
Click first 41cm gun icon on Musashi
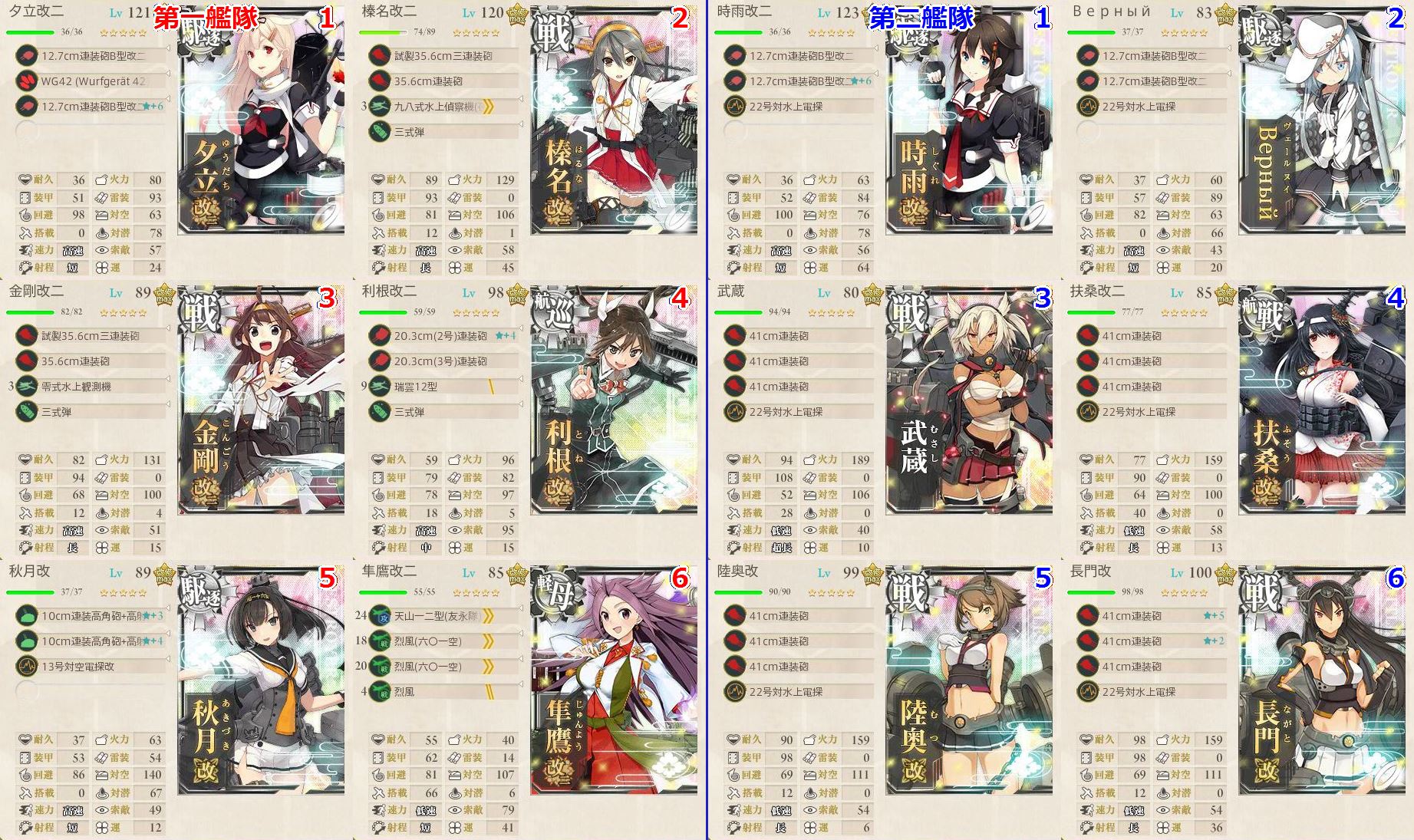coord(735,335)
